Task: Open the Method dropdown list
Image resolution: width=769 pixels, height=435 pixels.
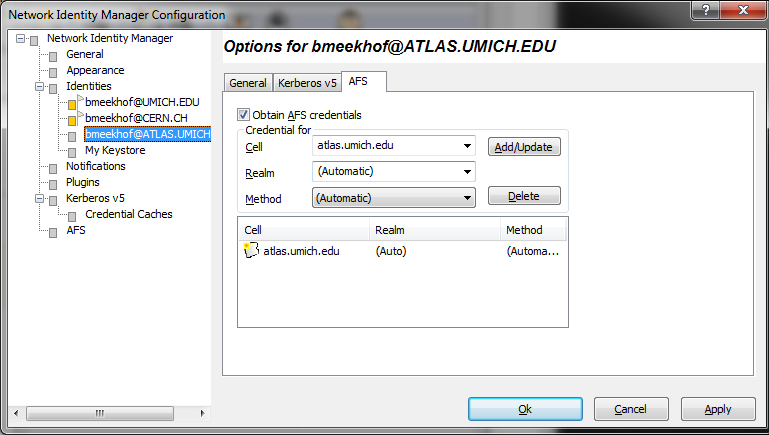Action: (x=467, y=198)
